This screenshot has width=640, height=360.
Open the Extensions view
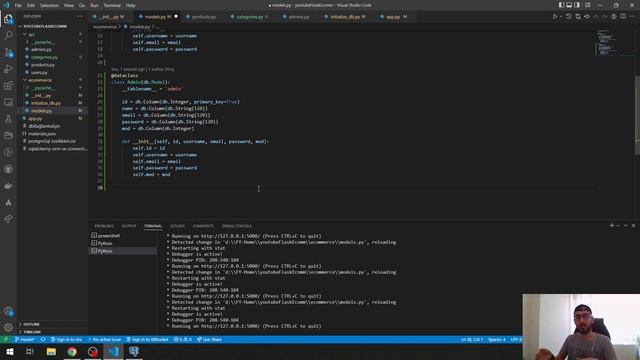point(8,86)
